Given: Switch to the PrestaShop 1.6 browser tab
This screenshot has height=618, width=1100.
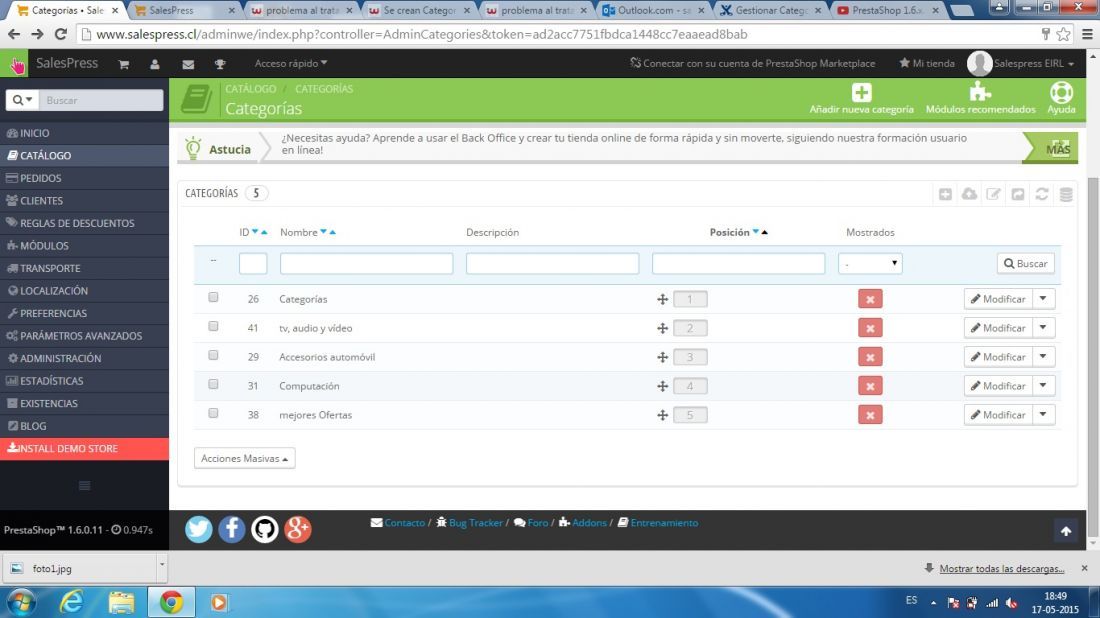Looking at the screenshot, I should tap(887, 10).
